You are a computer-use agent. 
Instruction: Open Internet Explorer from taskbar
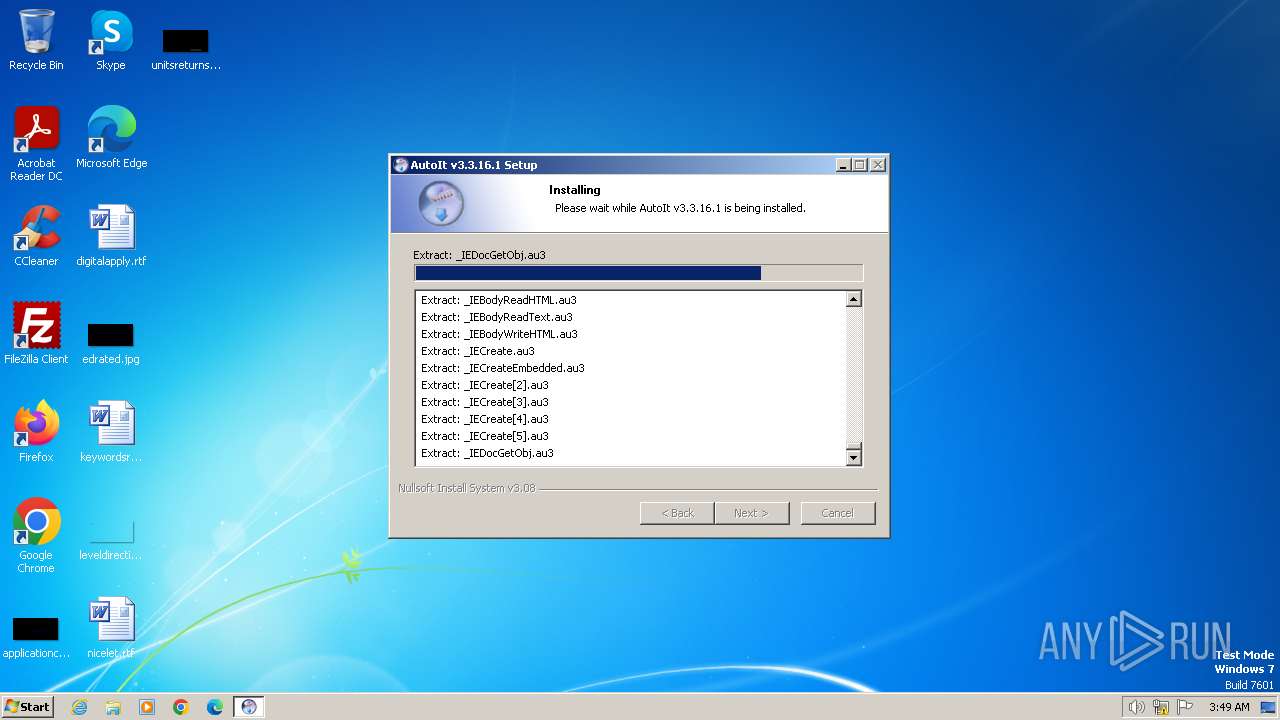tap(79, 707)
